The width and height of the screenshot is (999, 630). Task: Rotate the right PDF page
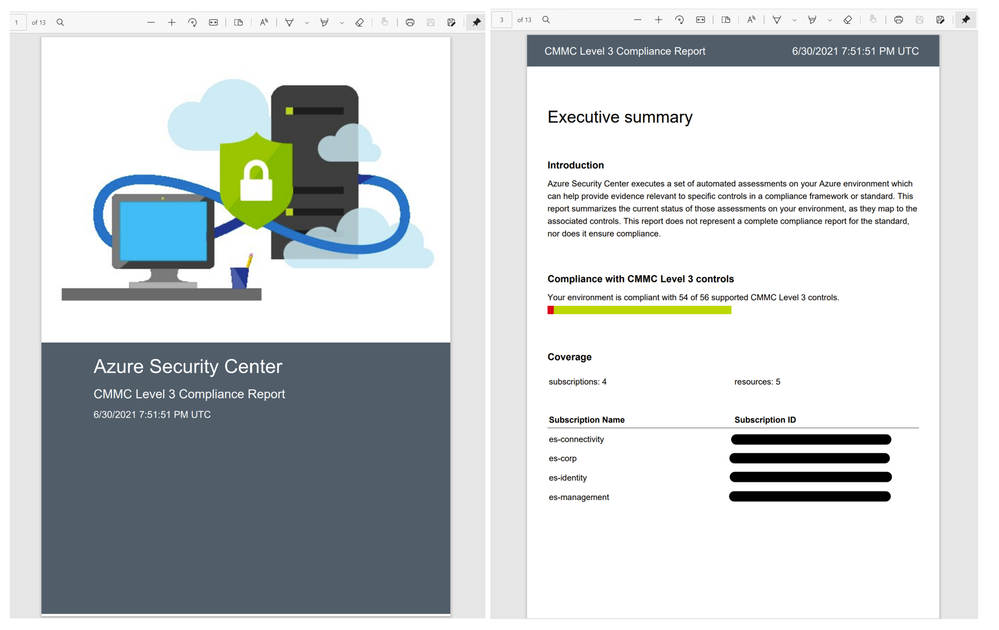679,20
